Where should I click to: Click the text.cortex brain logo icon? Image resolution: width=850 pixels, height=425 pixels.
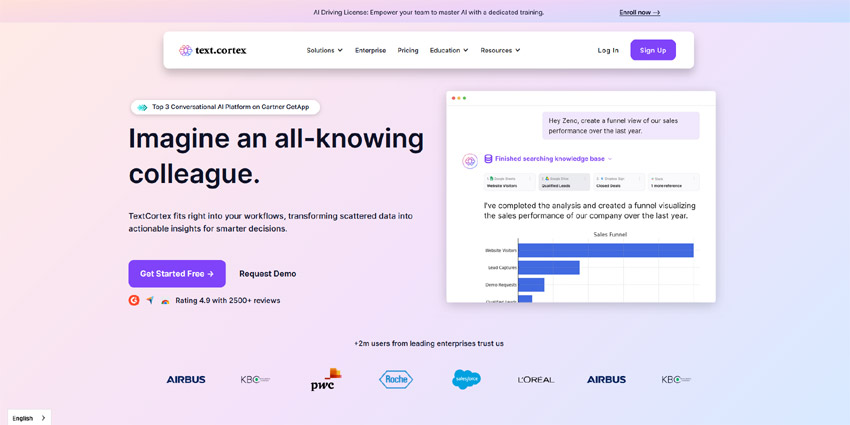(x=185, y=50)
